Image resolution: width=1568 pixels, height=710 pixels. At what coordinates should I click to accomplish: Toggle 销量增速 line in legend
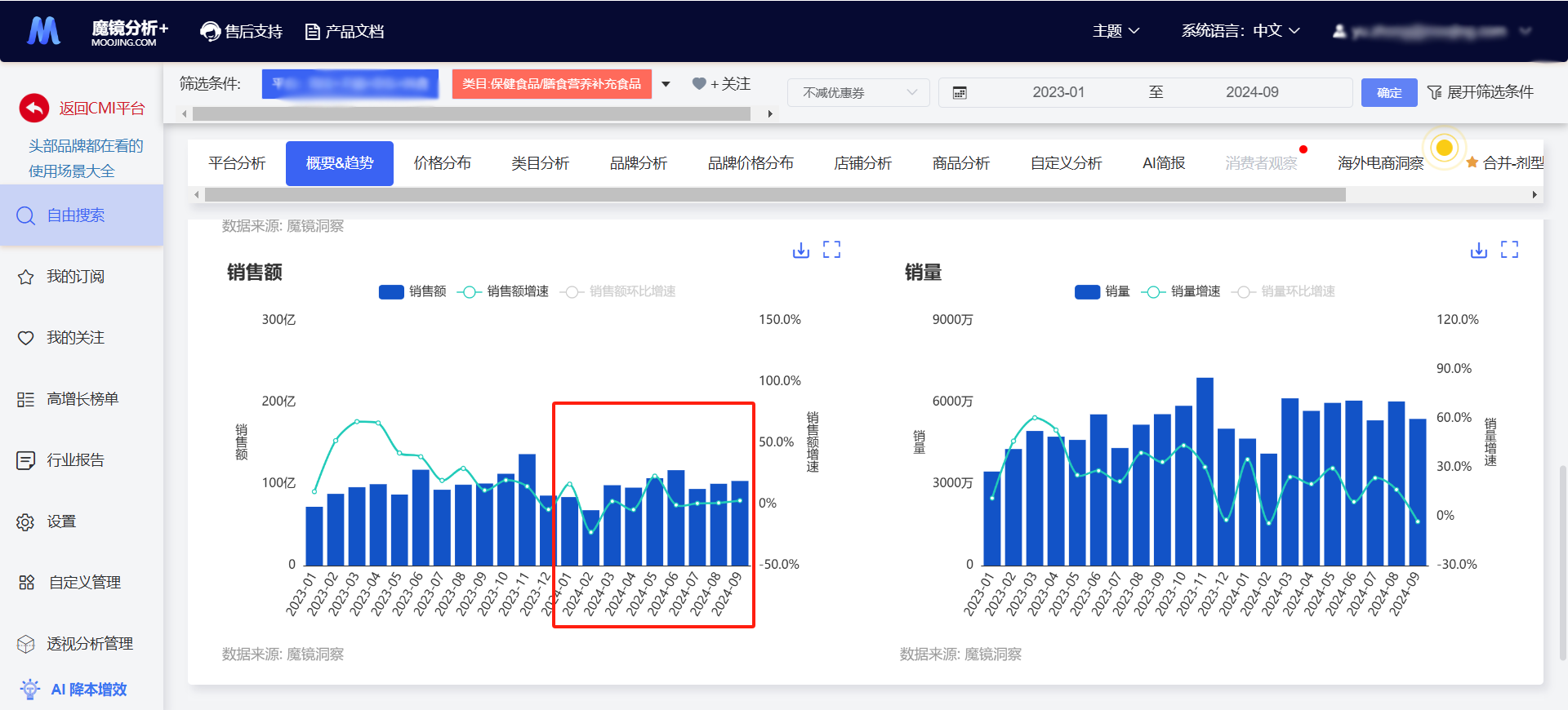click(1181, 291)
